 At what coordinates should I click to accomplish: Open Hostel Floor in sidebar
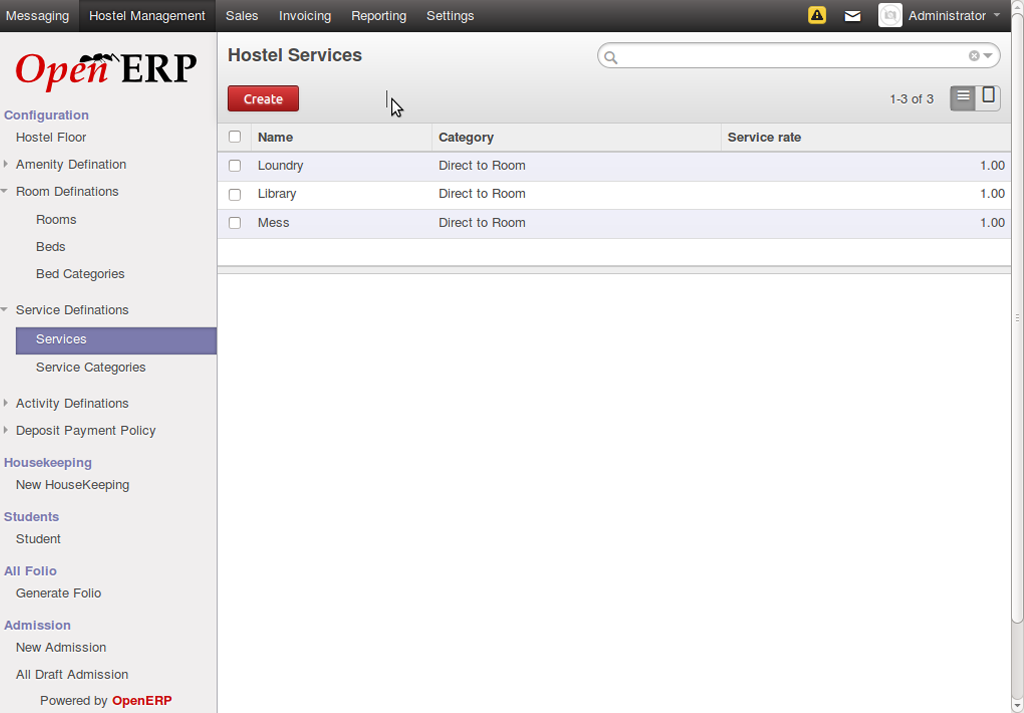tap(51, 137)
